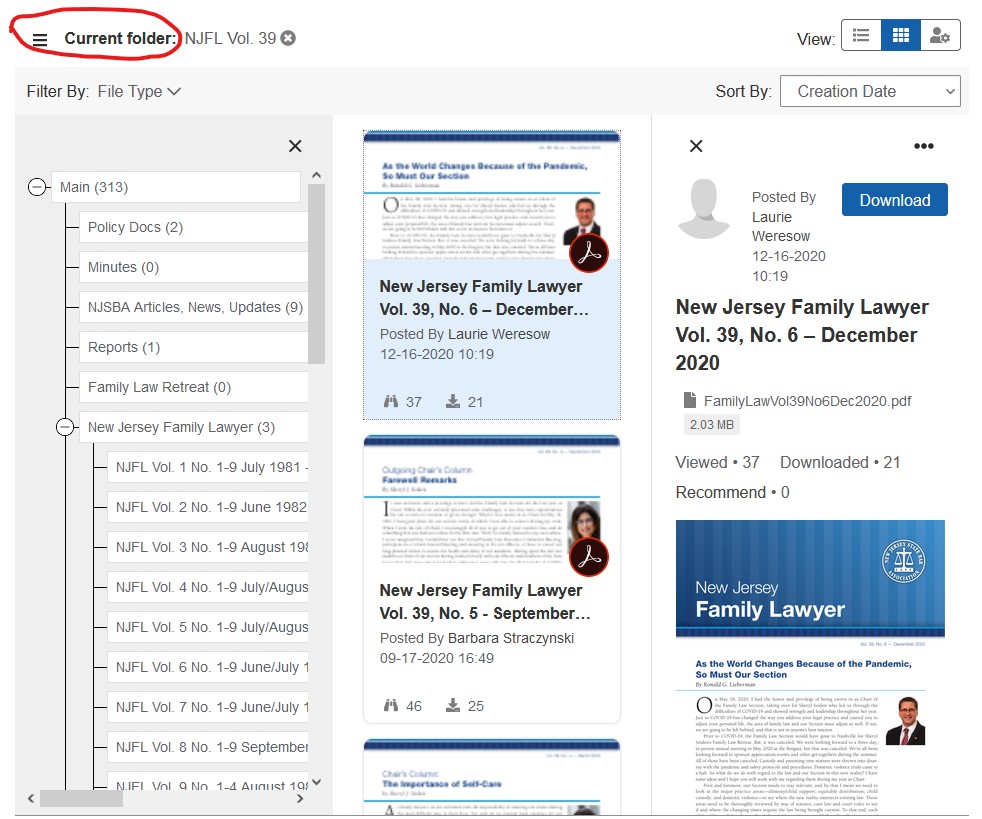Viewport: 982px width, 819px height.
Task: Open the Sort By Creation Date dropdown
Action: pyautogui.click(x=870, y=91)
